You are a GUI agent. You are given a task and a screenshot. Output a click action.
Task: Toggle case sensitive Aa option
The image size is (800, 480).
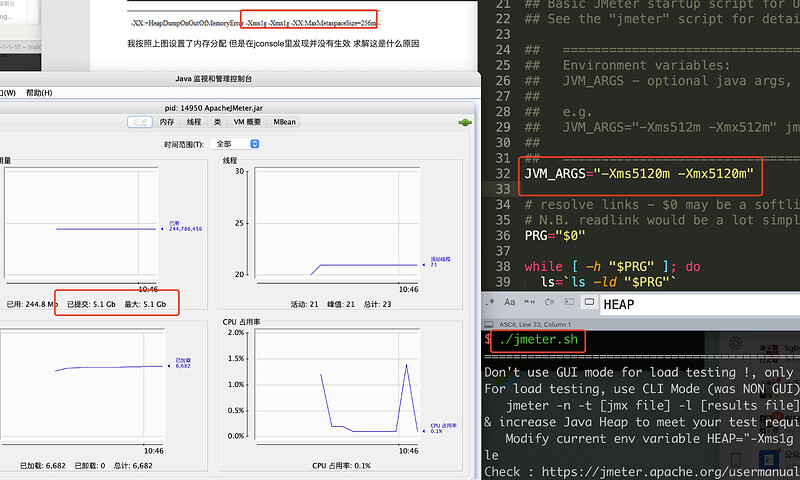510,302
